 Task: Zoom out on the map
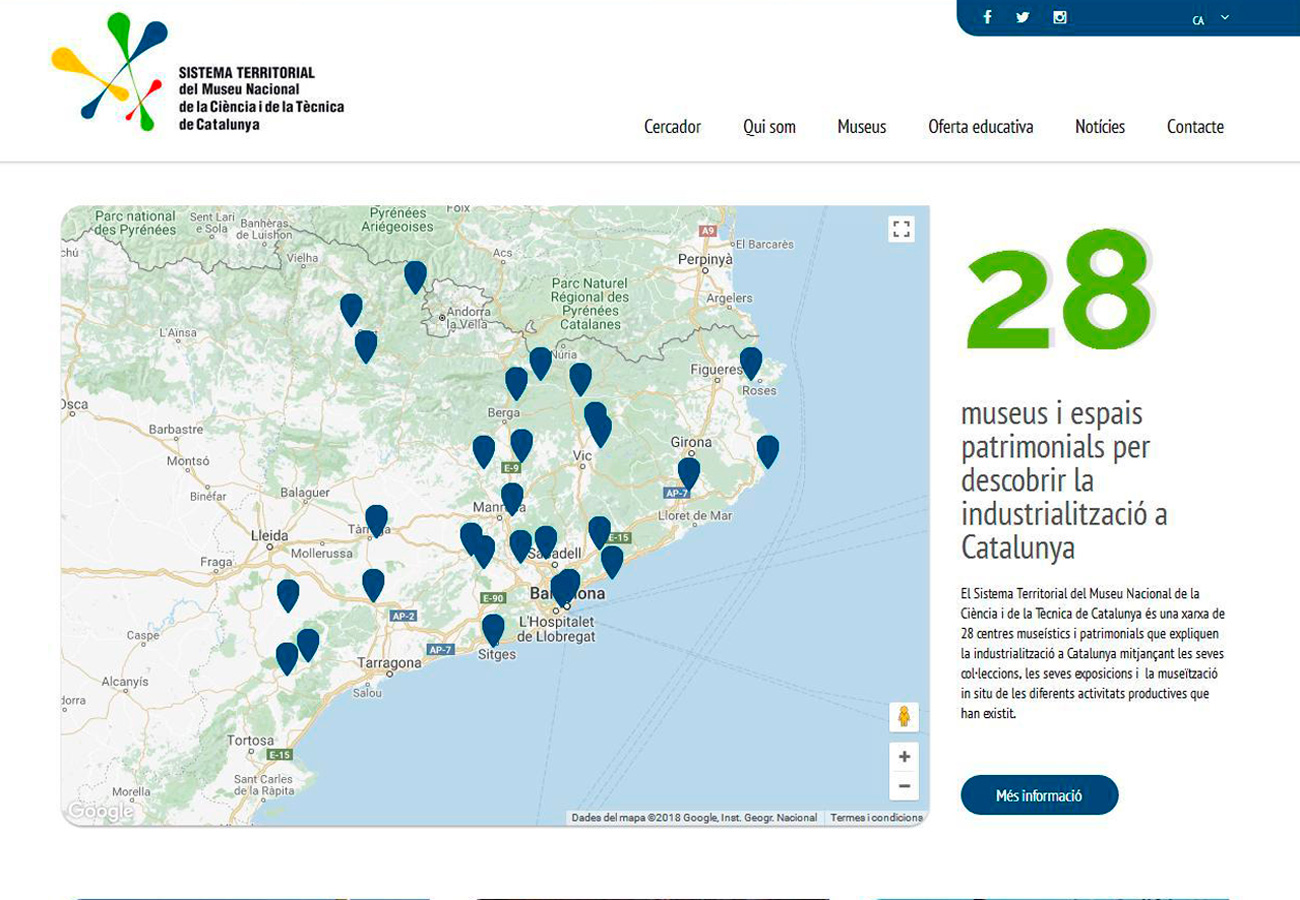coord(903,787)
